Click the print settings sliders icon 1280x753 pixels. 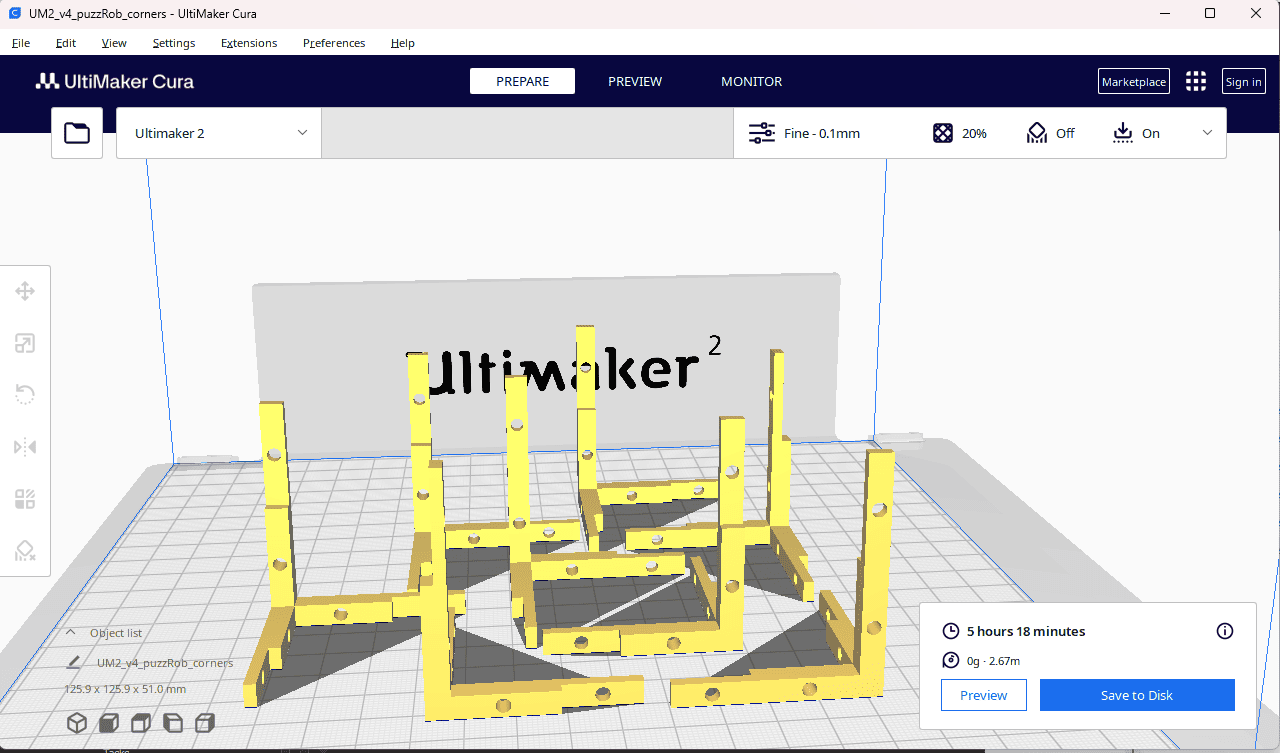[x=762, y=133]
